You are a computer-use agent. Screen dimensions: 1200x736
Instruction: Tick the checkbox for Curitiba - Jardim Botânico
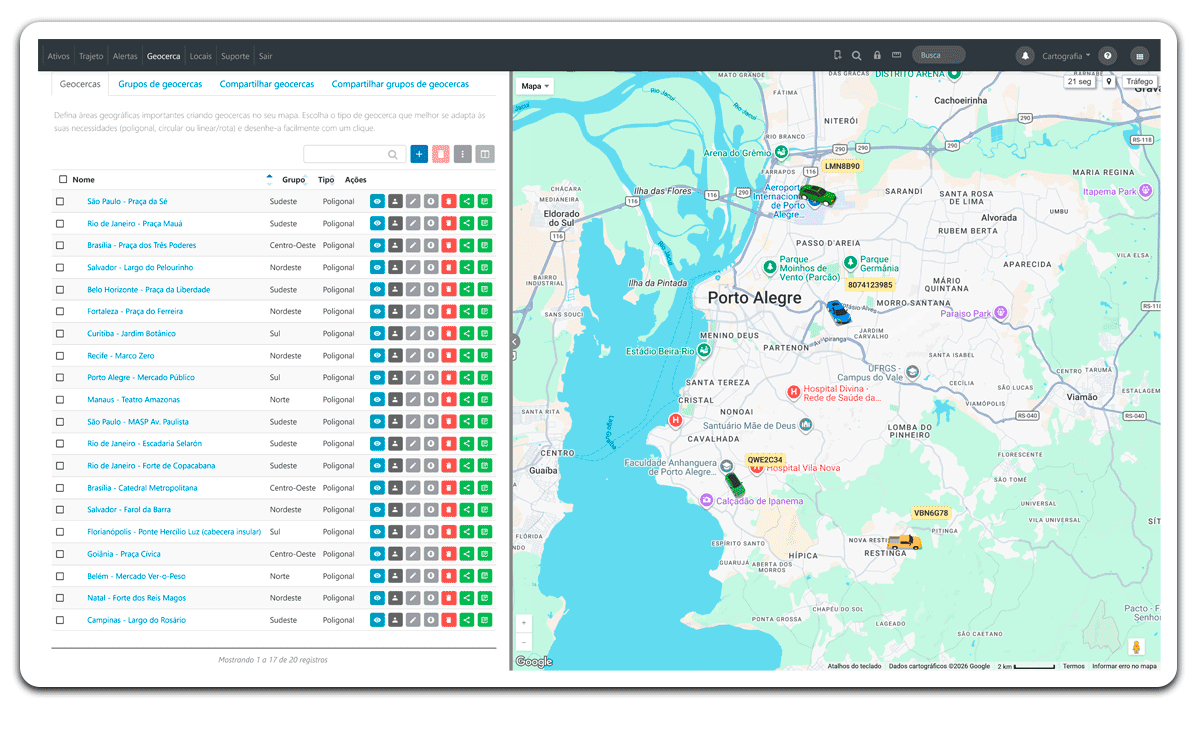60,333
